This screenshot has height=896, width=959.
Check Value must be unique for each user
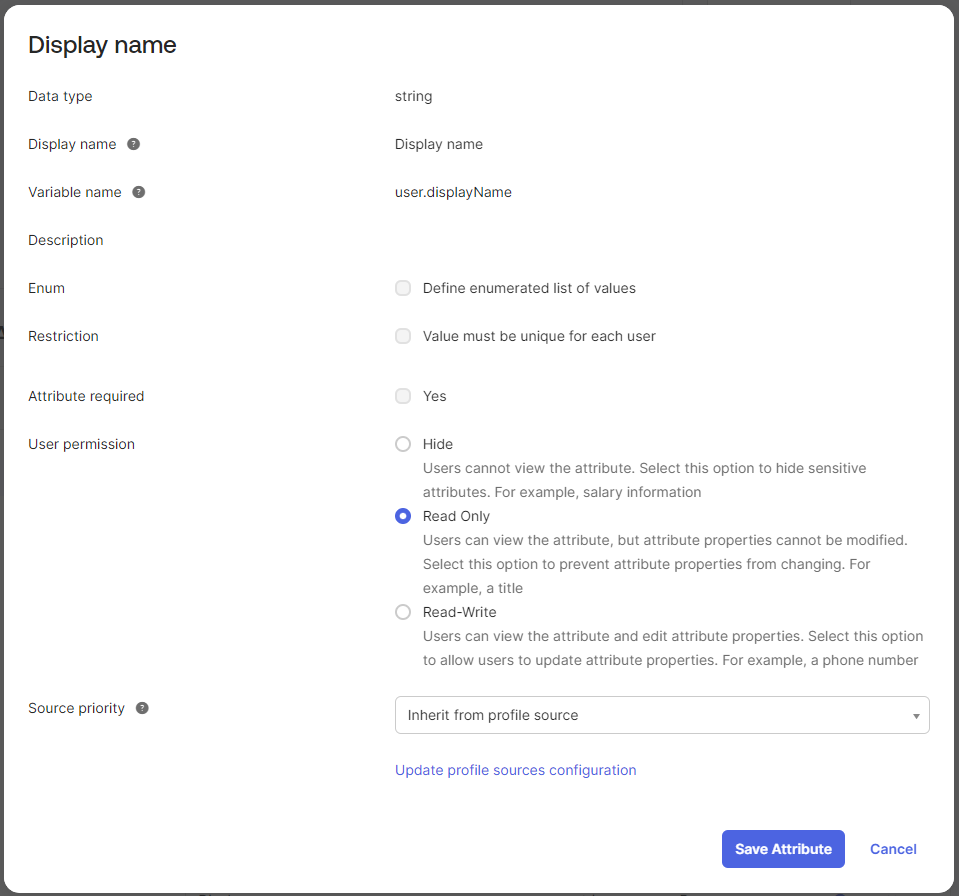403,336
